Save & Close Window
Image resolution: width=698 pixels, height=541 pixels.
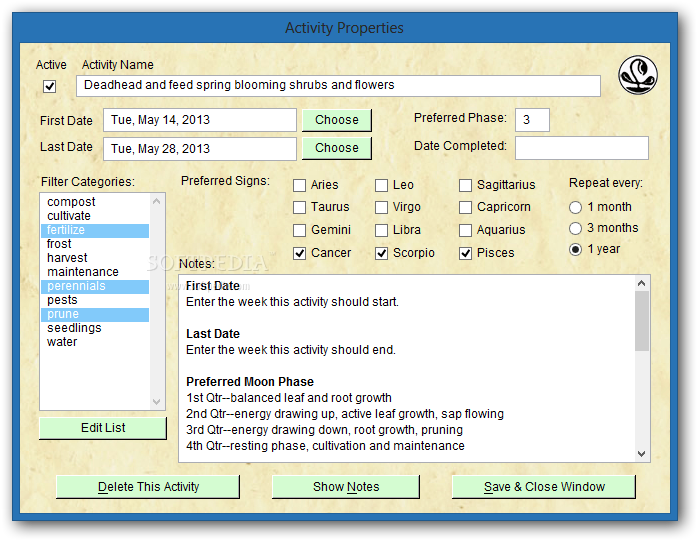pos(544,487)
